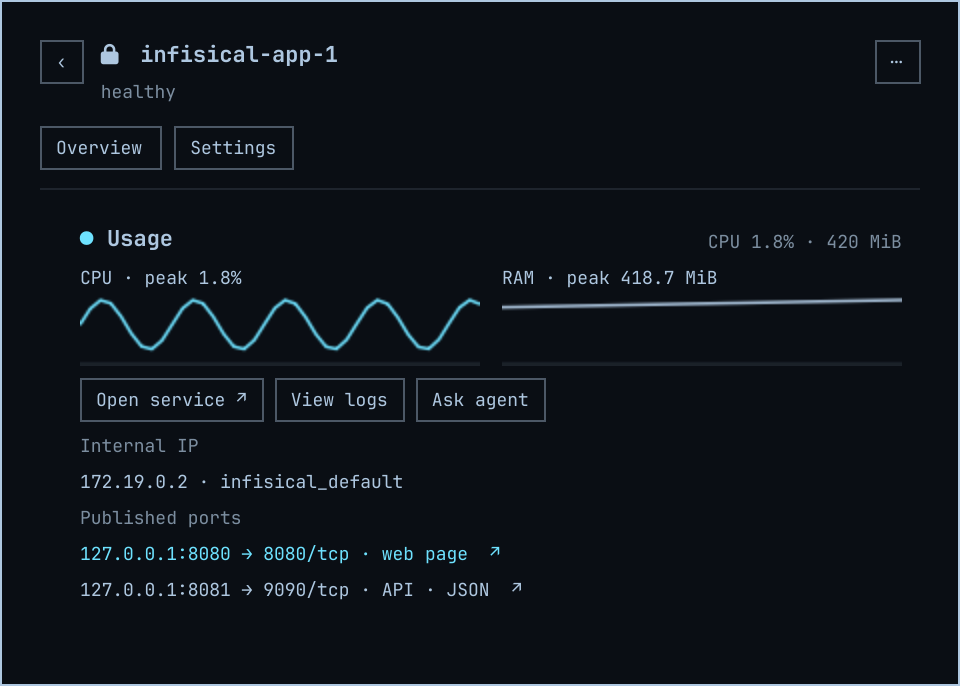
Task: Click the 172.19.0.2 · infisical_default value
Action: click(x=242, y=482)
